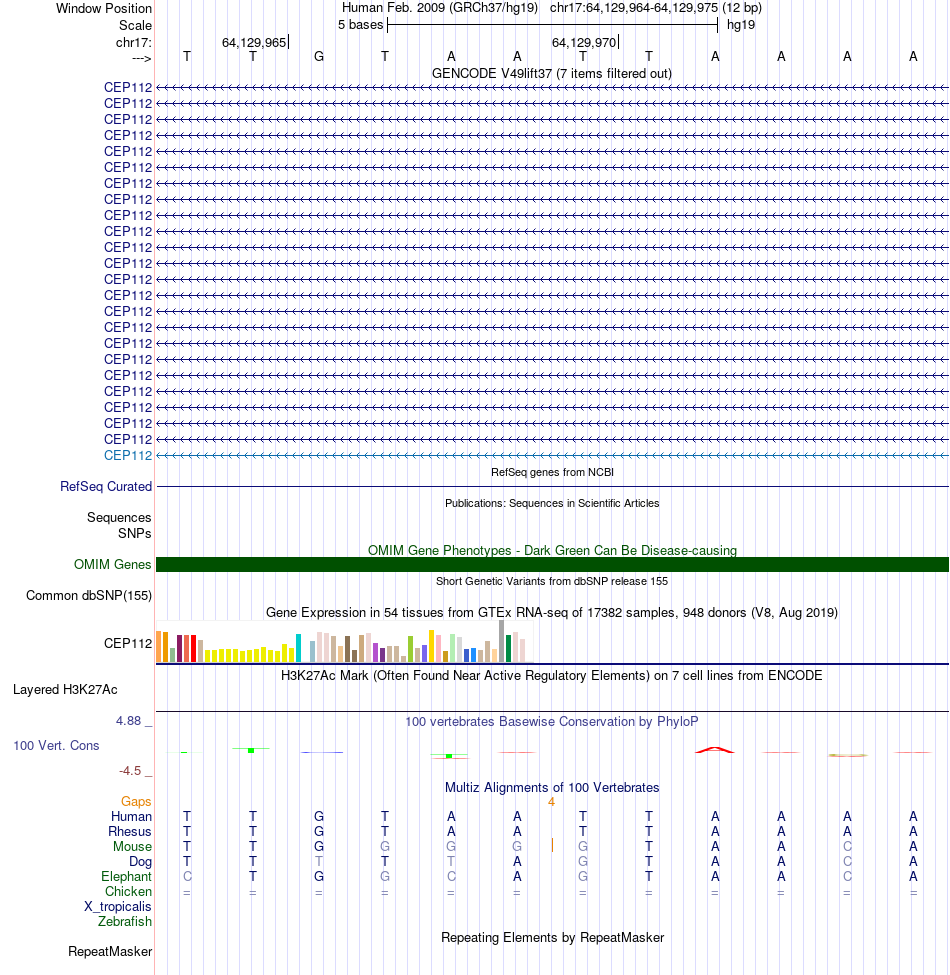Click the ---> strand direction arrow label
Image resolution: width=950 pixels, height=975 pixels.
click(x=141, y=58)
